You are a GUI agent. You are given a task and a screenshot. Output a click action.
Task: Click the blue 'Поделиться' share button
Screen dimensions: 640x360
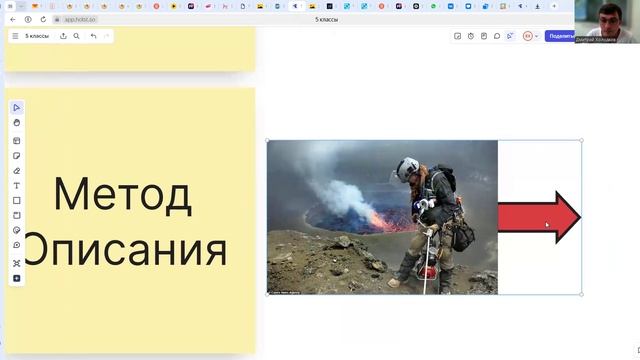(x=560, y=36)
